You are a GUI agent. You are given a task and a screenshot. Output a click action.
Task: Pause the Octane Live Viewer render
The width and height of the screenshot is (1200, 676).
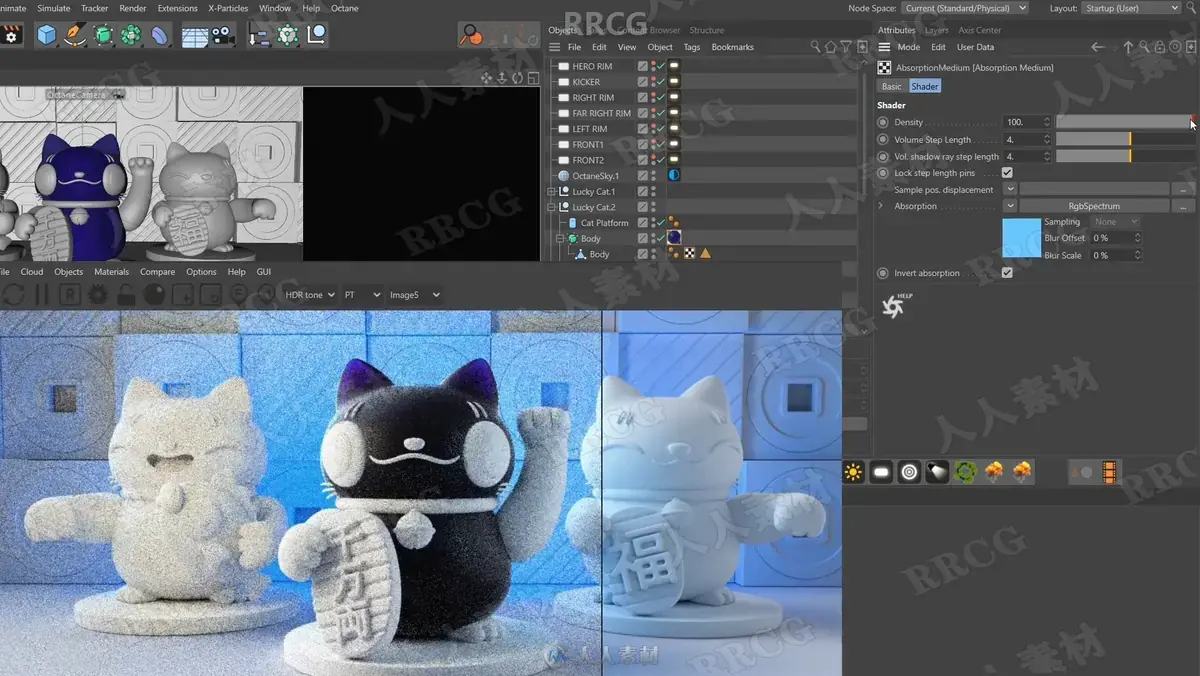41,295
